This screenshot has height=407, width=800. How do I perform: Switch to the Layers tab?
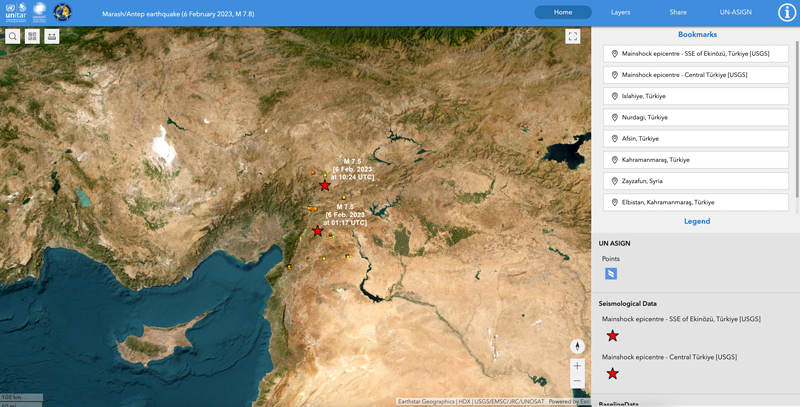(x=620, y=12)
